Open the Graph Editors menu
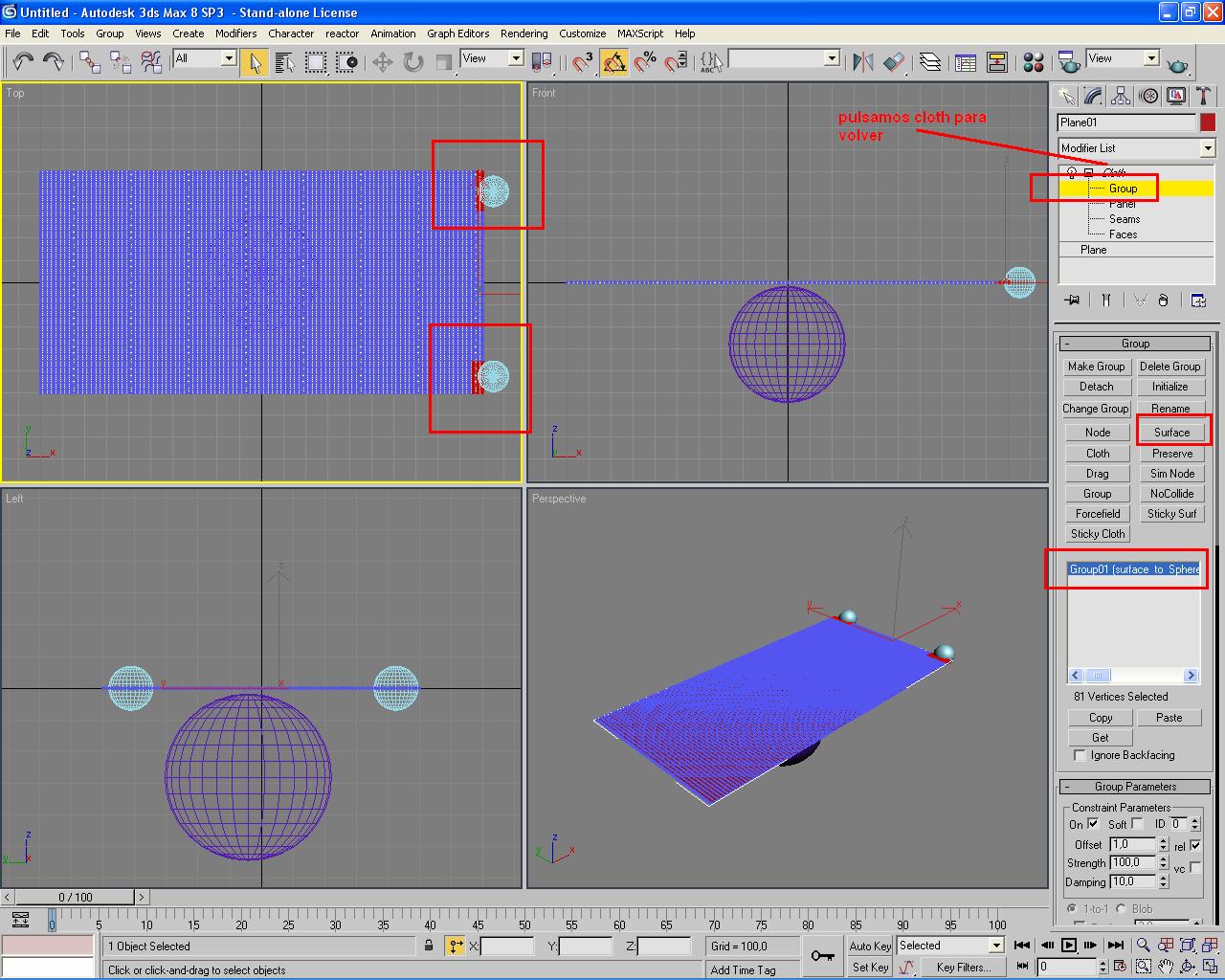This screenshot has width=1225, height=980. (x=457, y=33)
